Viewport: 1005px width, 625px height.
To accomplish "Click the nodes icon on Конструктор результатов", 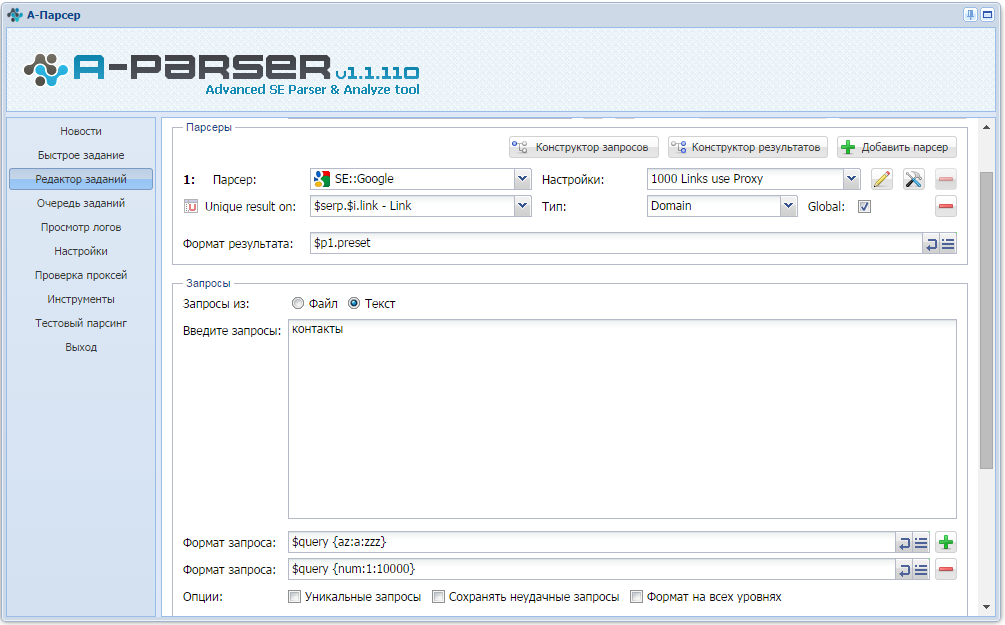I will click(x=678, y=147).
